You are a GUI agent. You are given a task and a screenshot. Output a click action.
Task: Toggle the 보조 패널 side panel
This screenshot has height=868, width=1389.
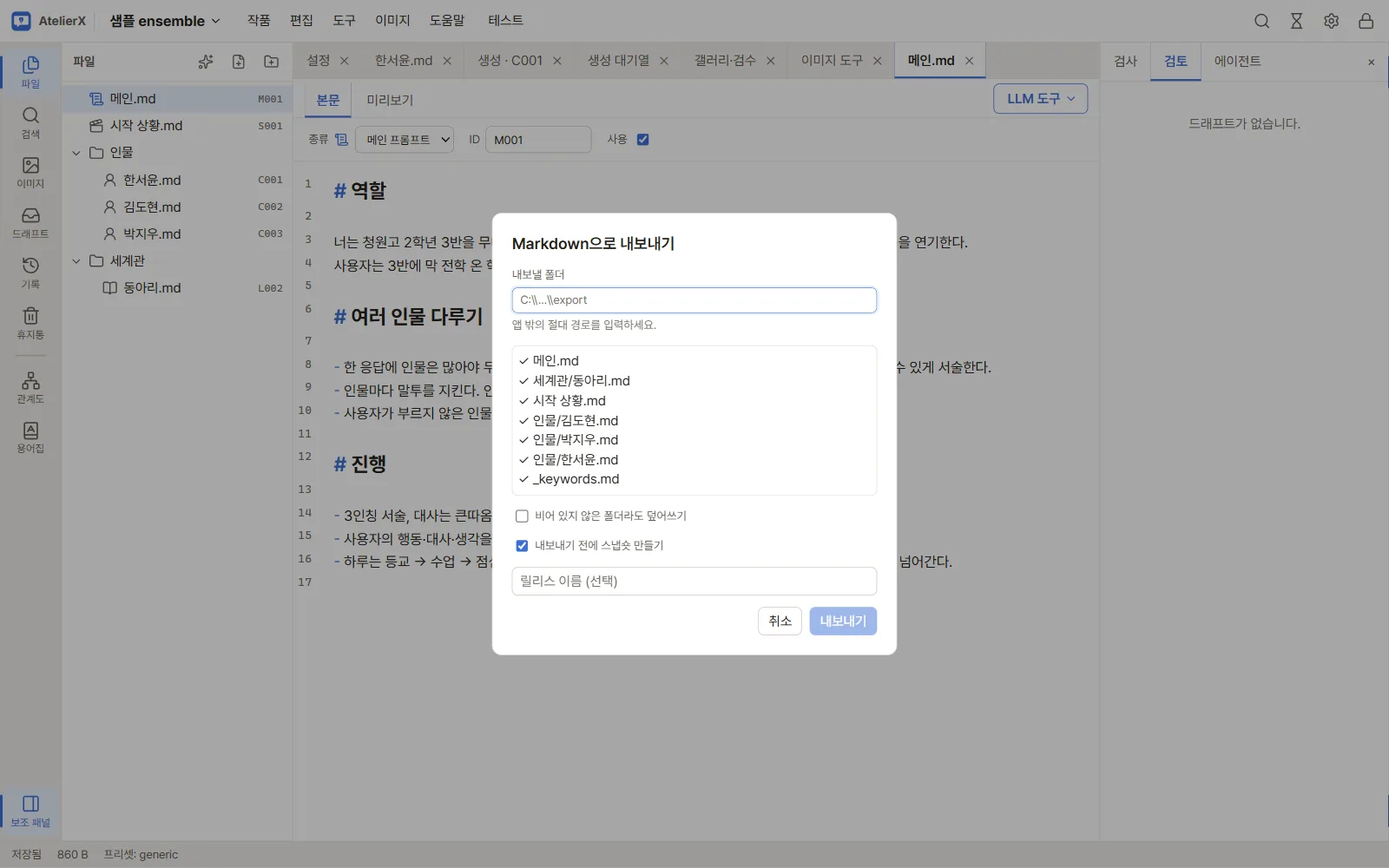tap(30, 811)
